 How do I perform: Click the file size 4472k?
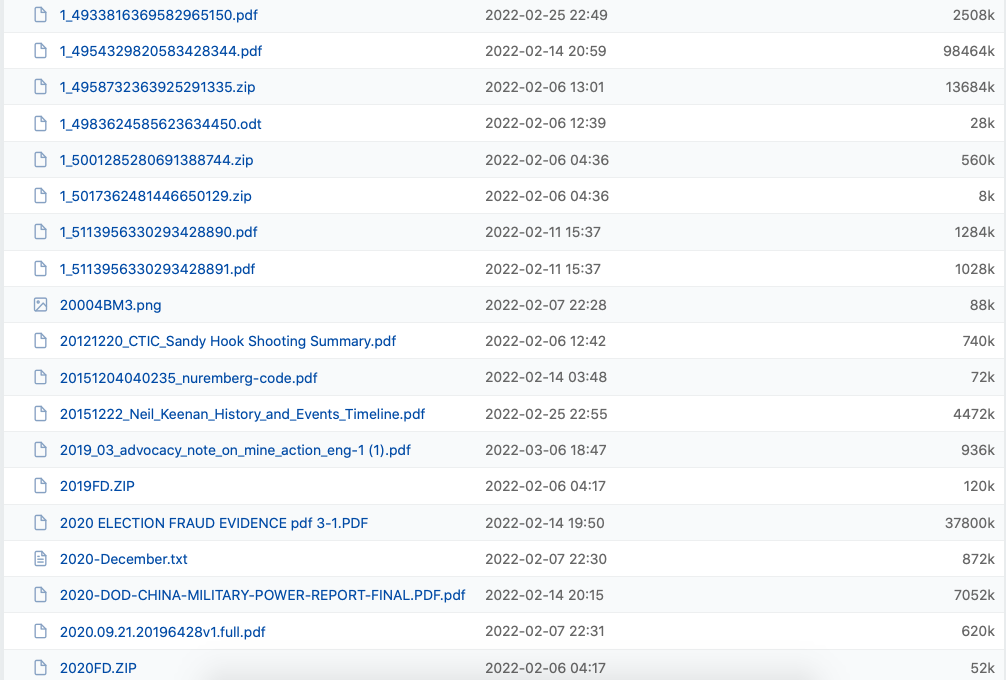[x=974, y=414]
